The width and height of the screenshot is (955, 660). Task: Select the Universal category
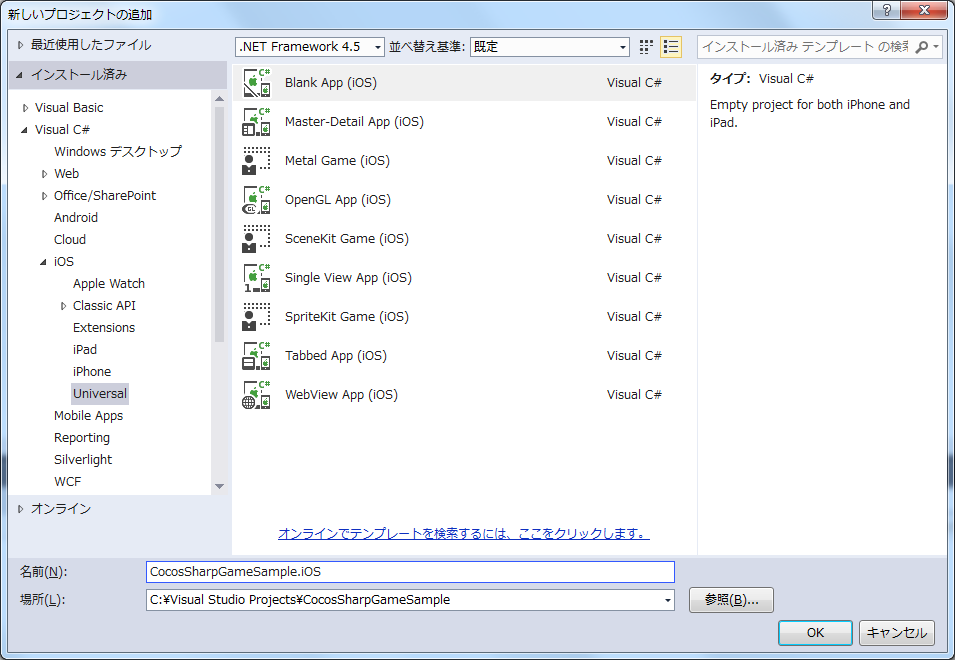[100, 393]
